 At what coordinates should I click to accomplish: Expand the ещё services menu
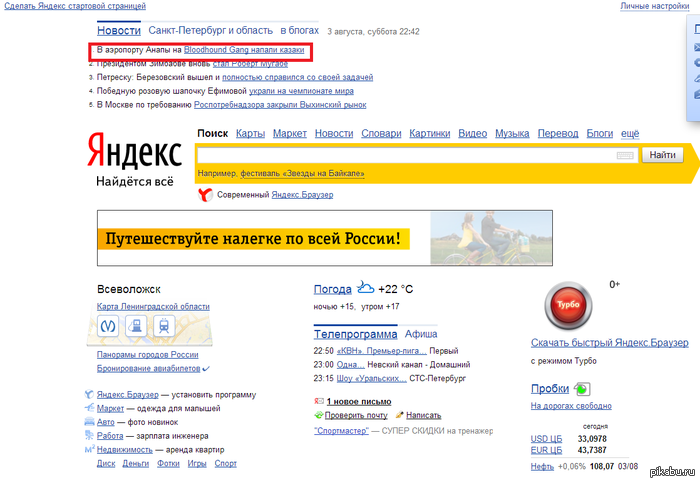pyautogui.click(x=630, y=133)
